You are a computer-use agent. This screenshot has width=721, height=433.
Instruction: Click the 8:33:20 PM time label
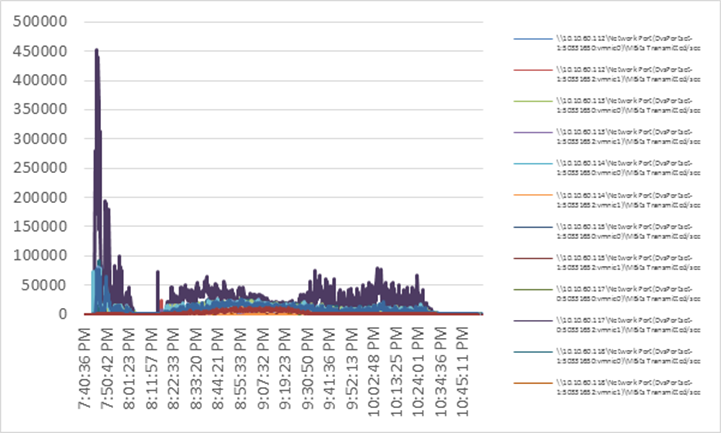[195, 368]
